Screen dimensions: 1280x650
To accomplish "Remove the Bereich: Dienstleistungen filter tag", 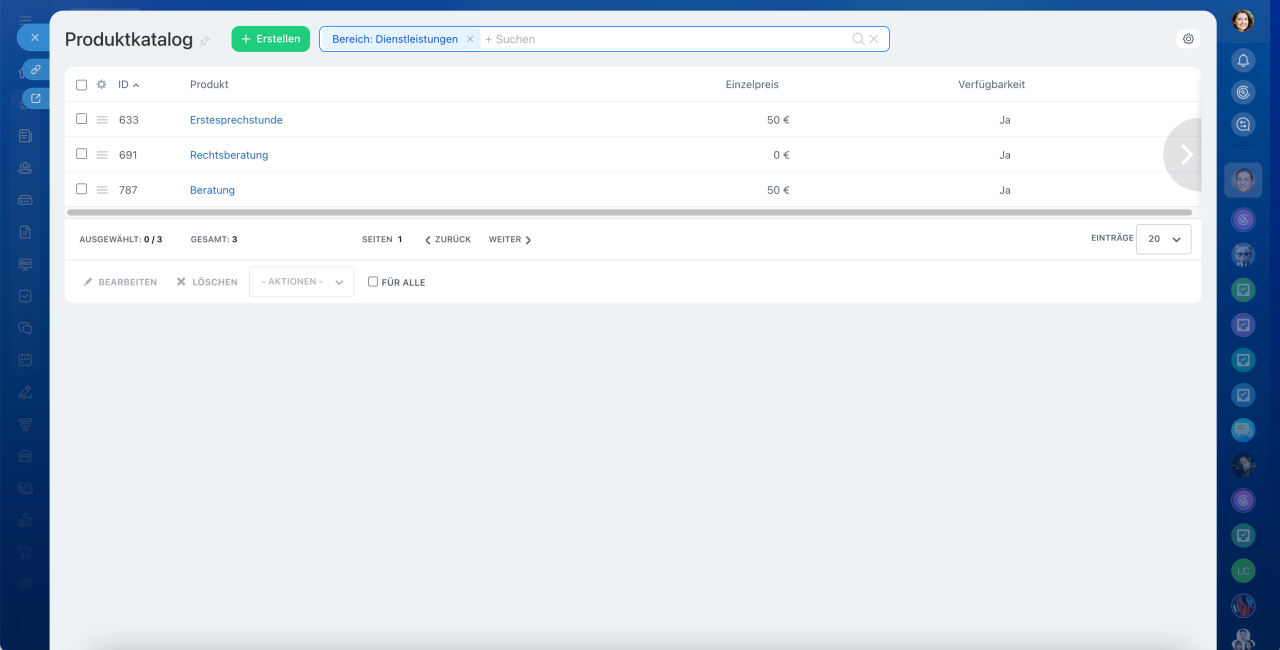I will pyautogui.click(x=470, y=39).
